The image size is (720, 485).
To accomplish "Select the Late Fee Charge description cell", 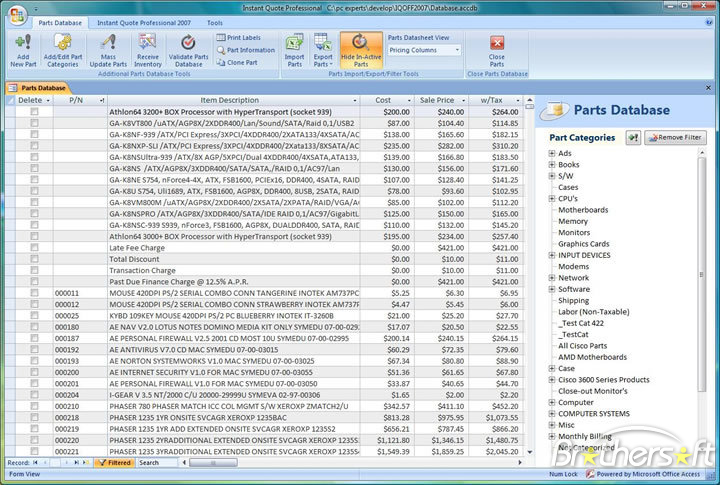I will pos(234,248).
